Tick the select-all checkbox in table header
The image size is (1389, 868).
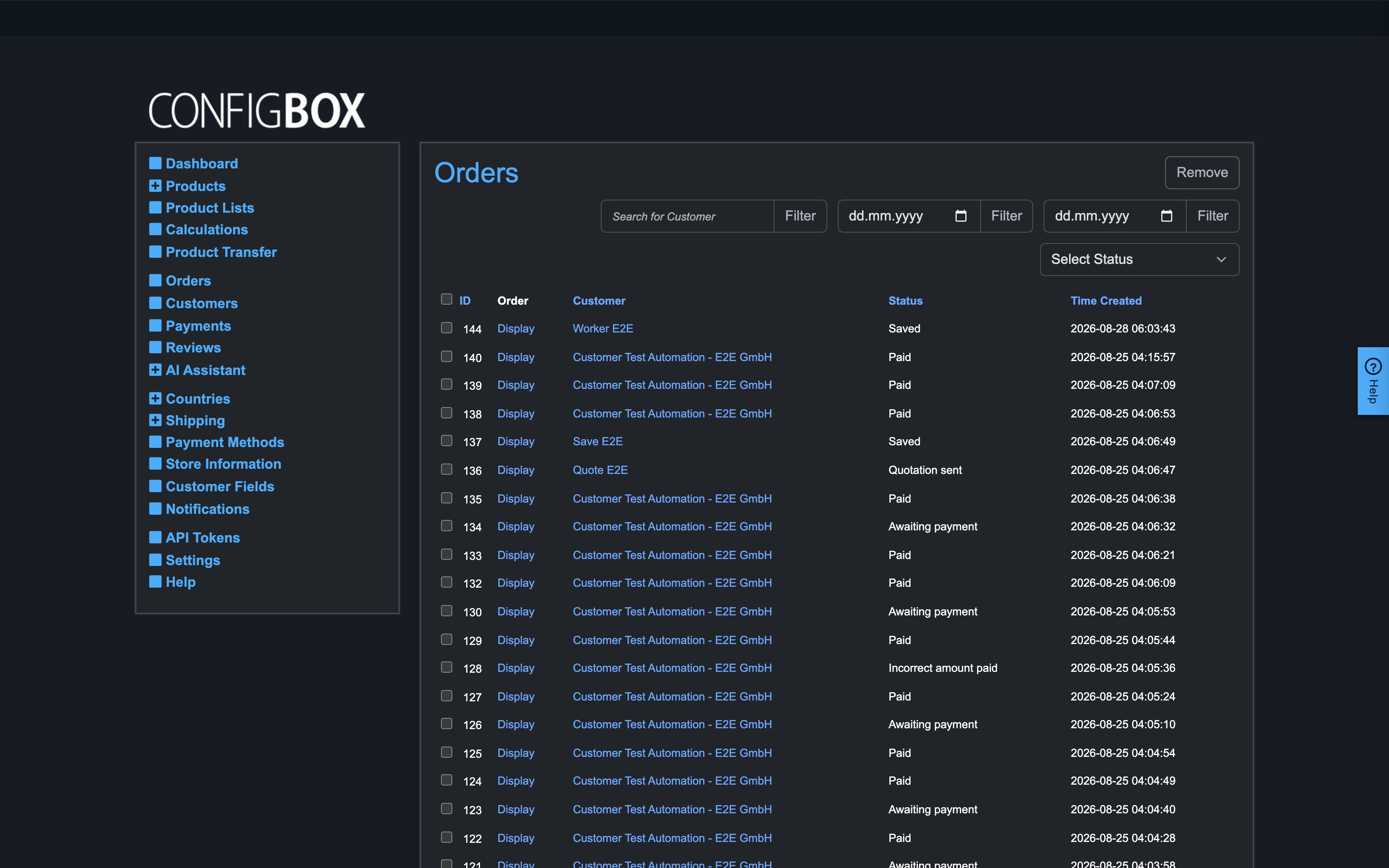click(x=447, y=299)
